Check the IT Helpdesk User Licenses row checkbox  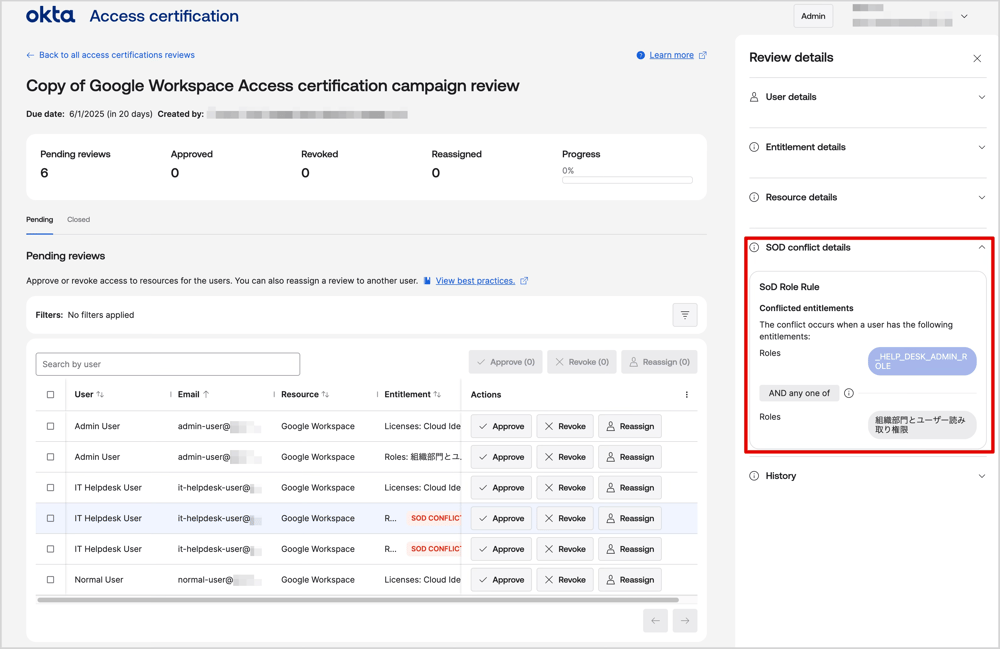tap(50, 488)
